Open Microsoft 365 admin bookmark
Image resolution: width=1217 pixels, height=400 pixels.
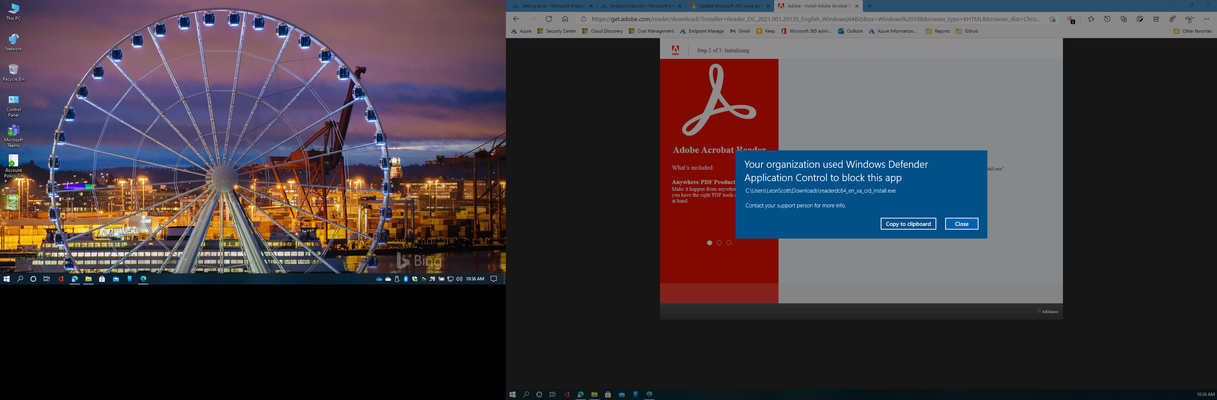click(x=806, y=31)
